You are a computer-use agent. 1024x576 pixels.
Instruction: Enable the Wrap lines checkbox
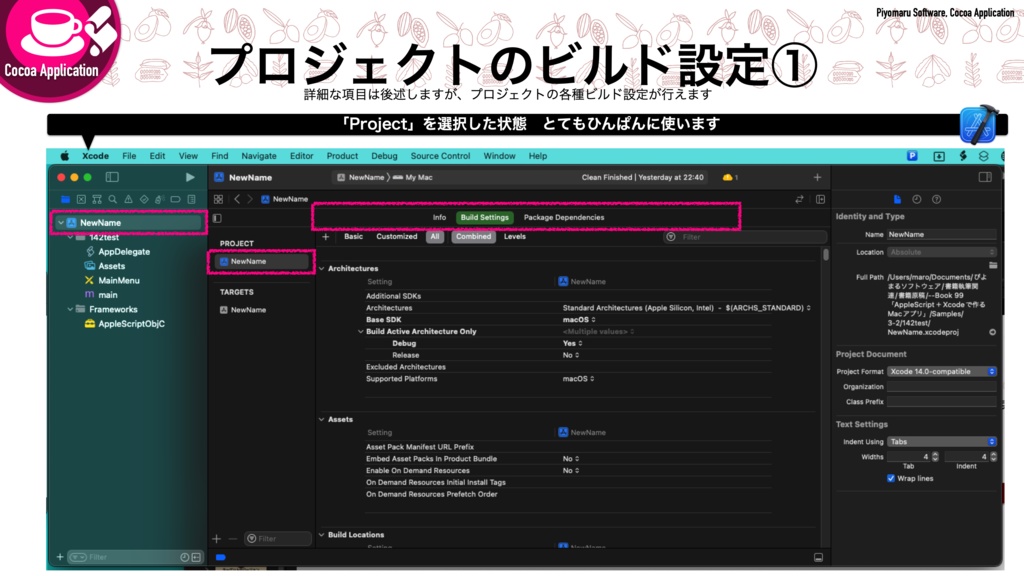point(893,477)
